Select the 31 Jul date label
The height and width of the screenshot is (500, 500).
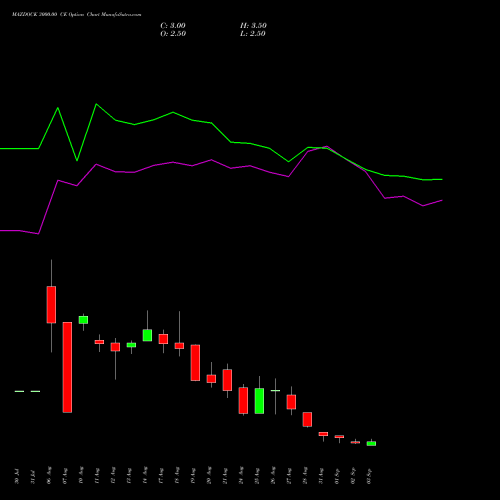tap(33, 476)
